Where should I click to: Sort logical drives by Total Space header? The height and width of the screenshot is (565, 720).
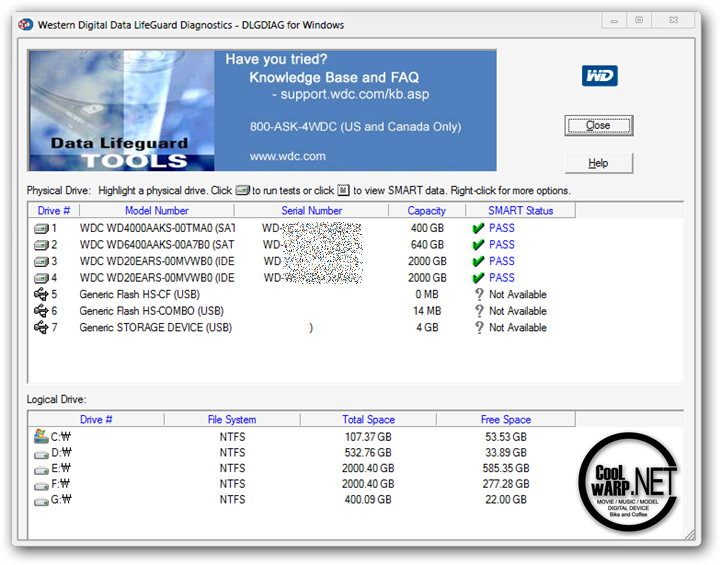368,419
